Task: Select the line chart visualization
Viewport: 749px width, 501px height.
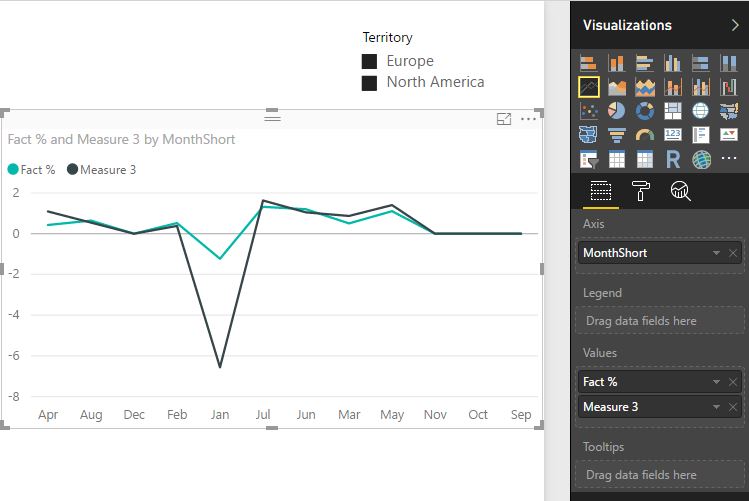Action: point(588,87)
